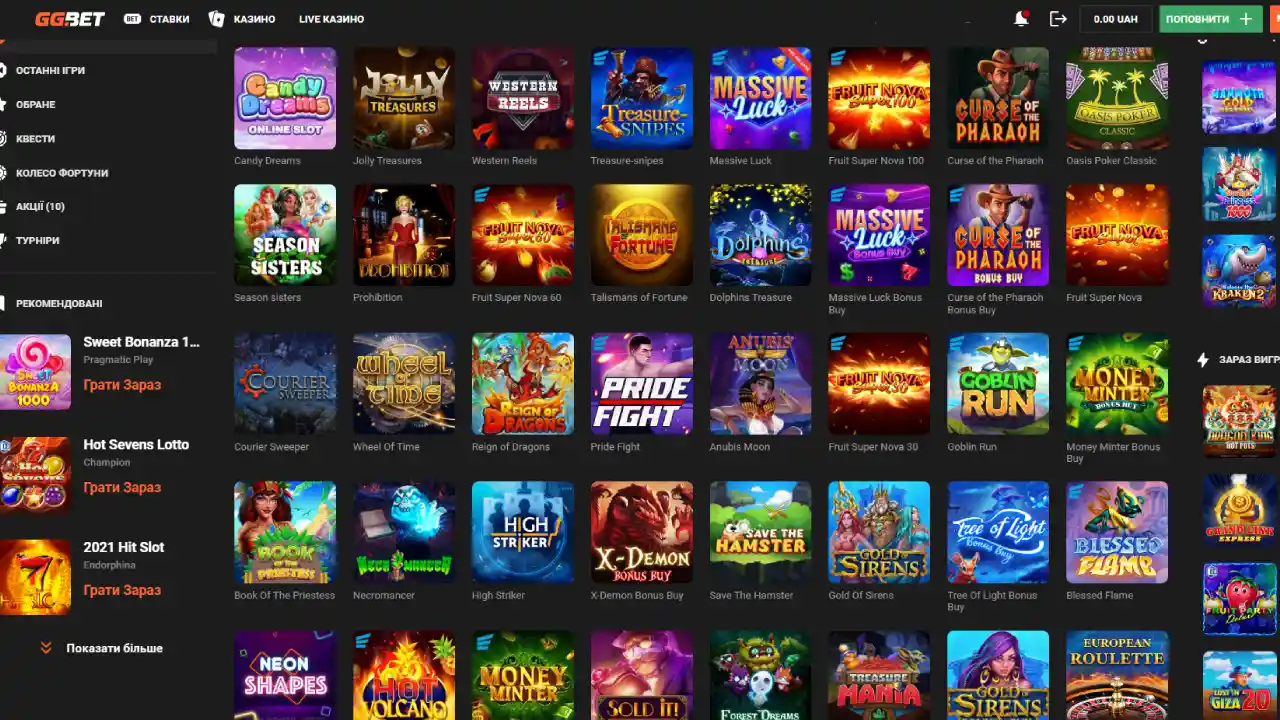Viewport: 1280px width, 720px height.
Task: Open the Pride Fight game thumbnail
Action: coord(642,384)
